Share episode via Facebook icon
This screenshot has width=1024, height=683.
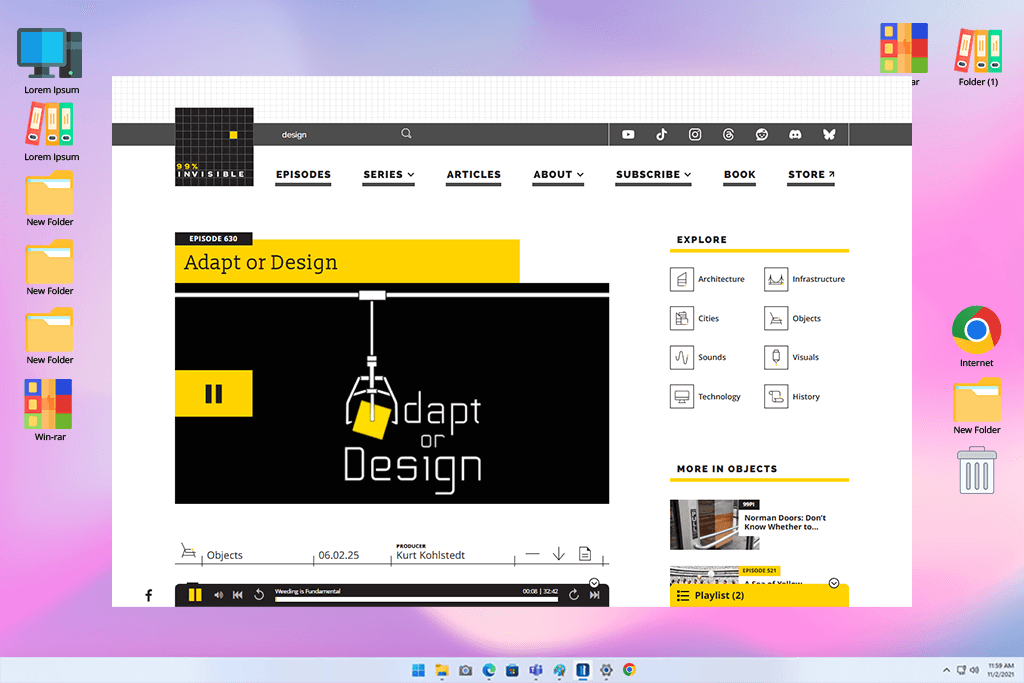tap(148, 595)
